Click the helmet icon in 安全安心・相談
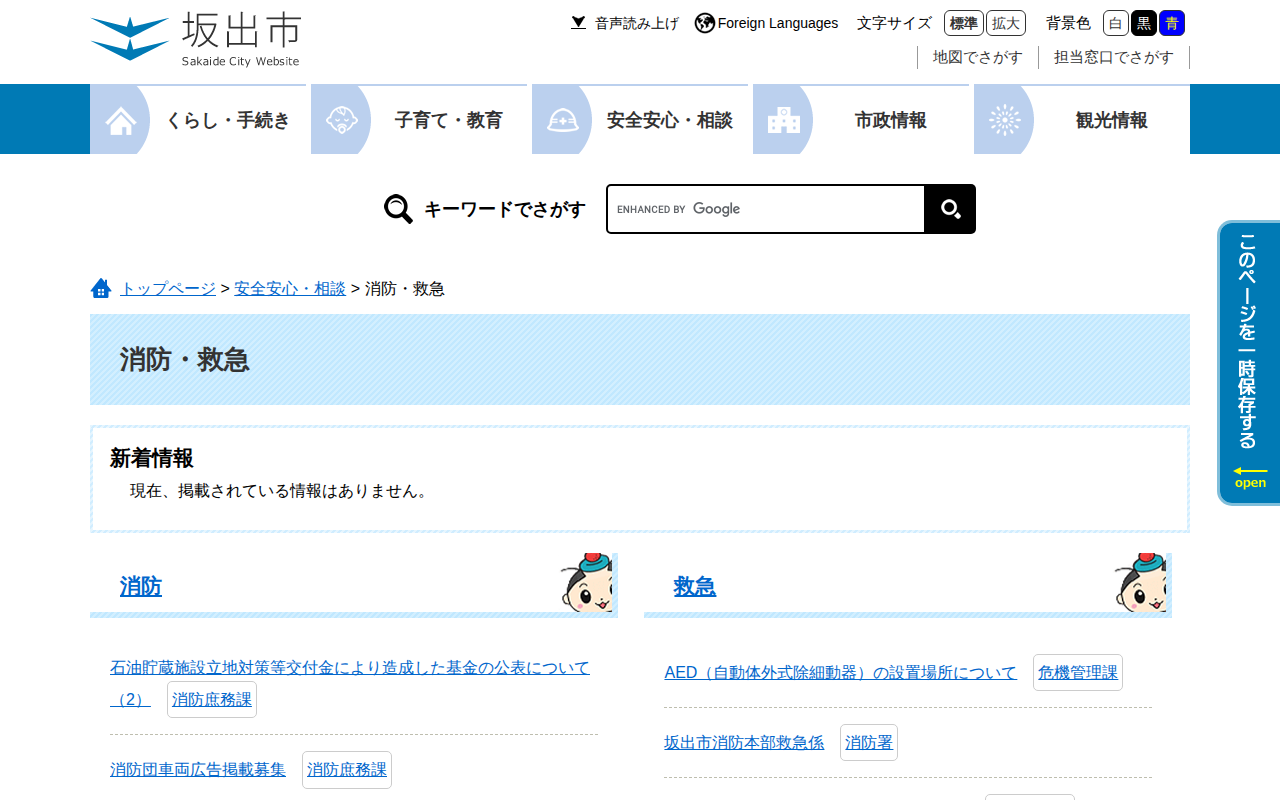Image resolution: width=1280 pixels, height=800 pixels. pos(563,120)
